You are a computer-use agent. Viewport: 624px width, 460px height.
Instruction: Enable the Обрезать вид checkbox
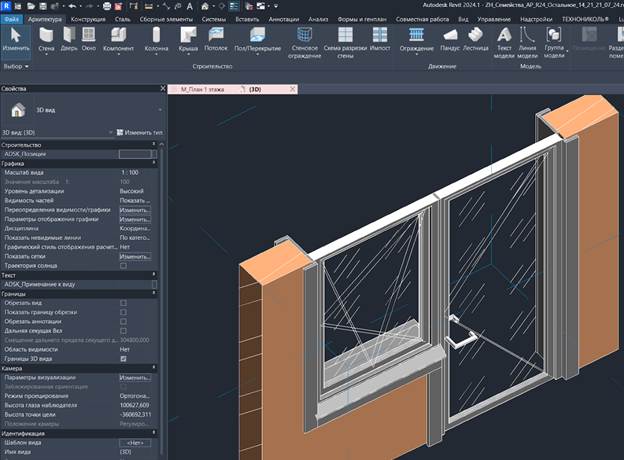123,303
